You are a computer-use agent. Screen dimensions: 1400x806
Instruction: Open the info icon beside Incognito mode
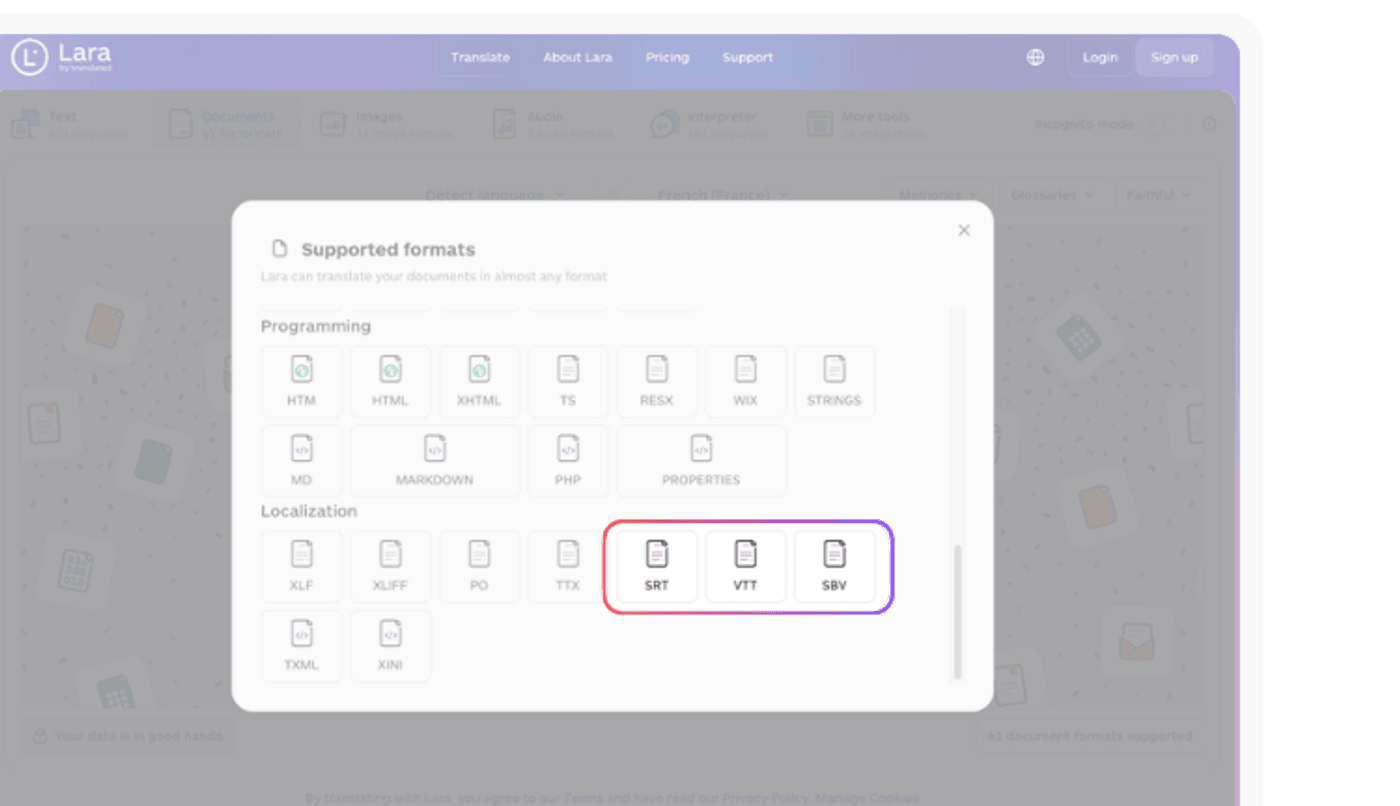(1210, 125)
